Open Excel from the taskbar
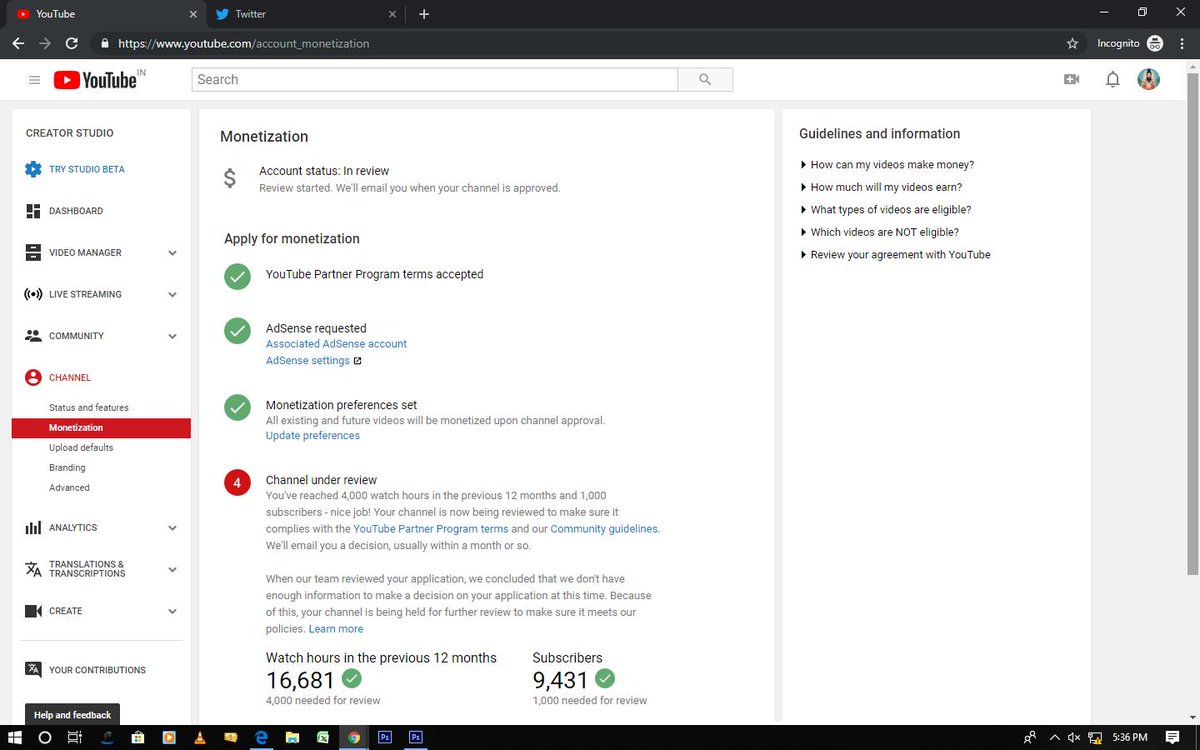Screen dimensions: 1200x750 coord(323,738)
